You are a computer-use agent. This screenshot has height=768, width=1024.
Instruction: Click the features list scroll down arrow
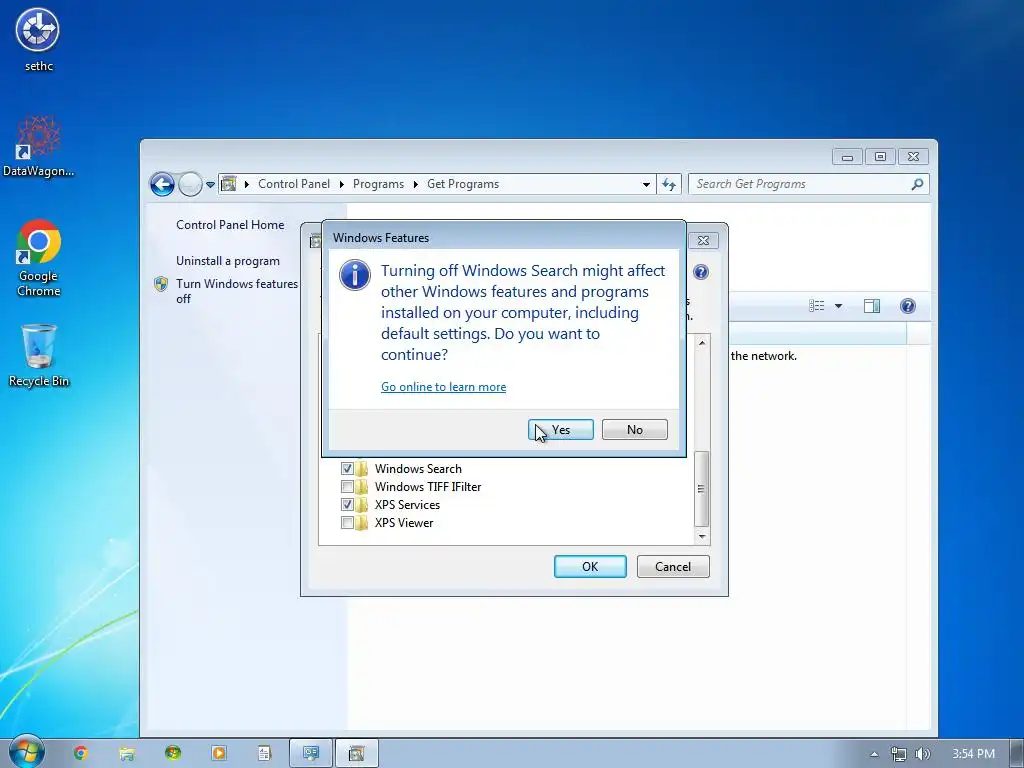702,536
